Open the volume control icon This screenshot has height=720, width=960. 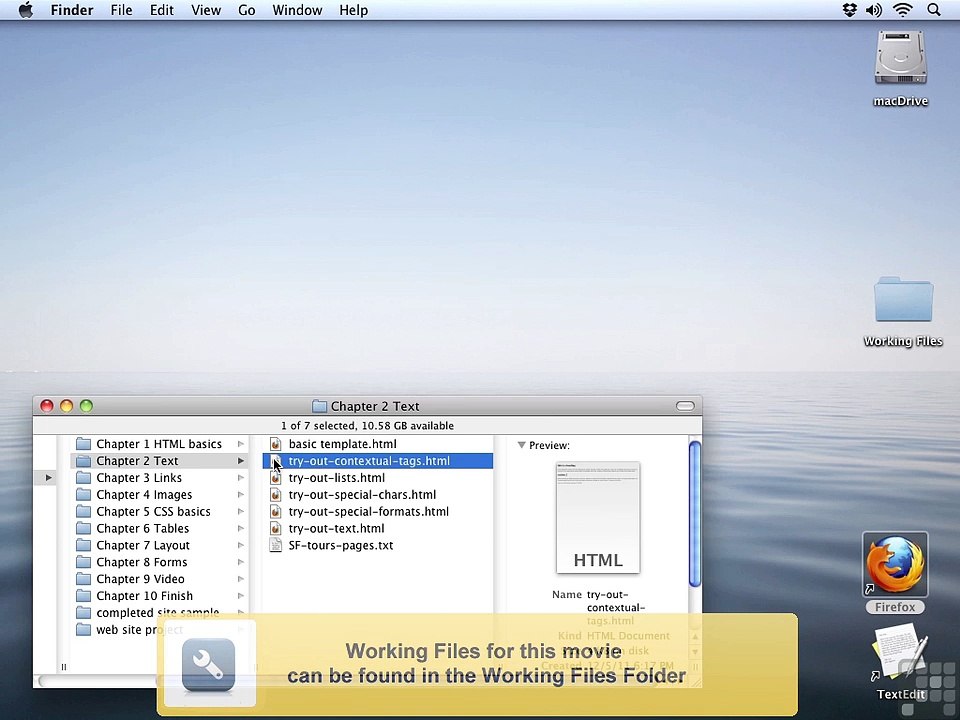874,10
